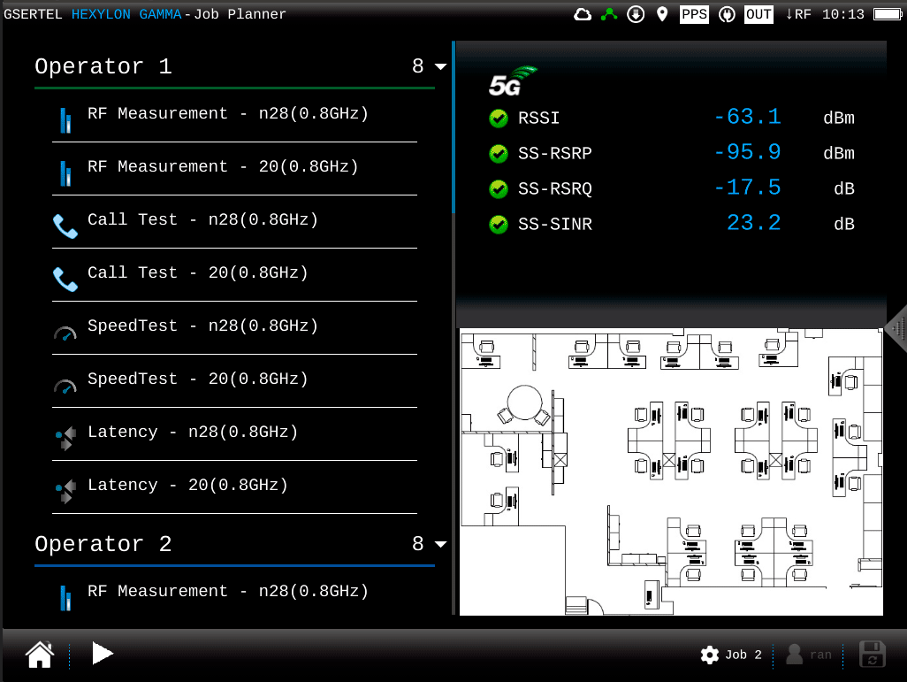Open the cloud status icon in top bar

pos(582,14)
